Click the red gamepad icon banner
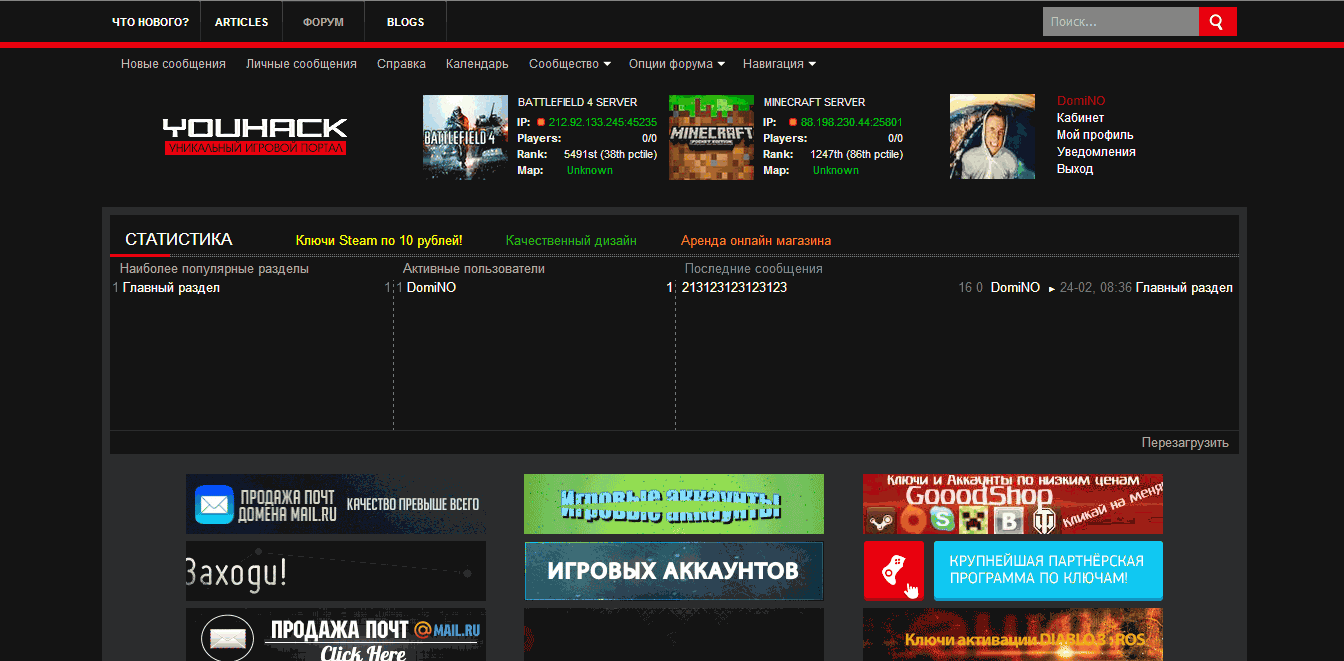 point(893,571)
